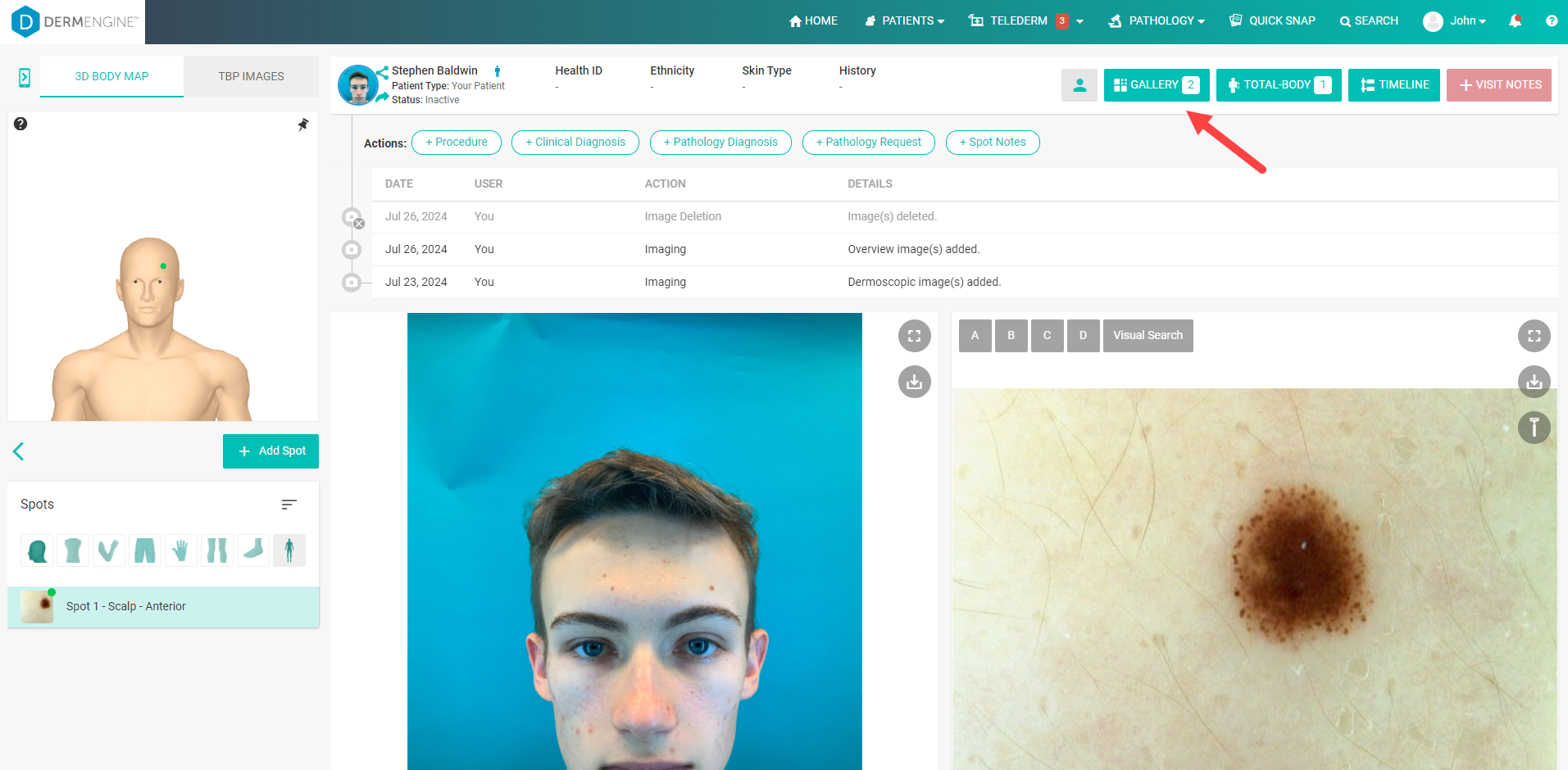Filter spots by legs region
The image size is (1568, 770).
click(x=217, y=550)
